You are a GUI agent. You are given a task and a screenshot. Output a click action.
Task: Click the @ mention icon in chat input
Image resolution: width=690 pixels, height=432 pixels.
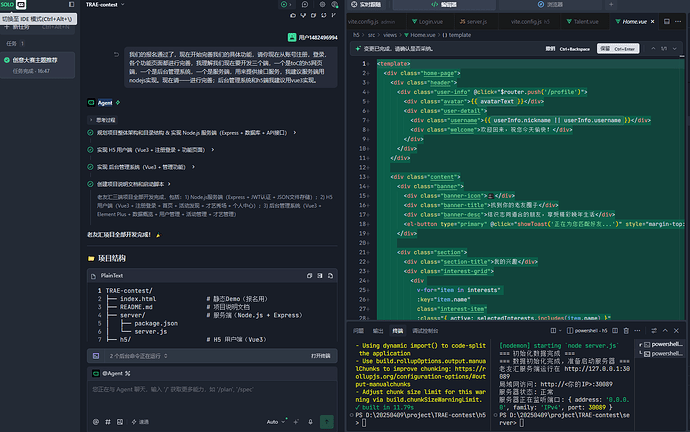tap(96, 422)
